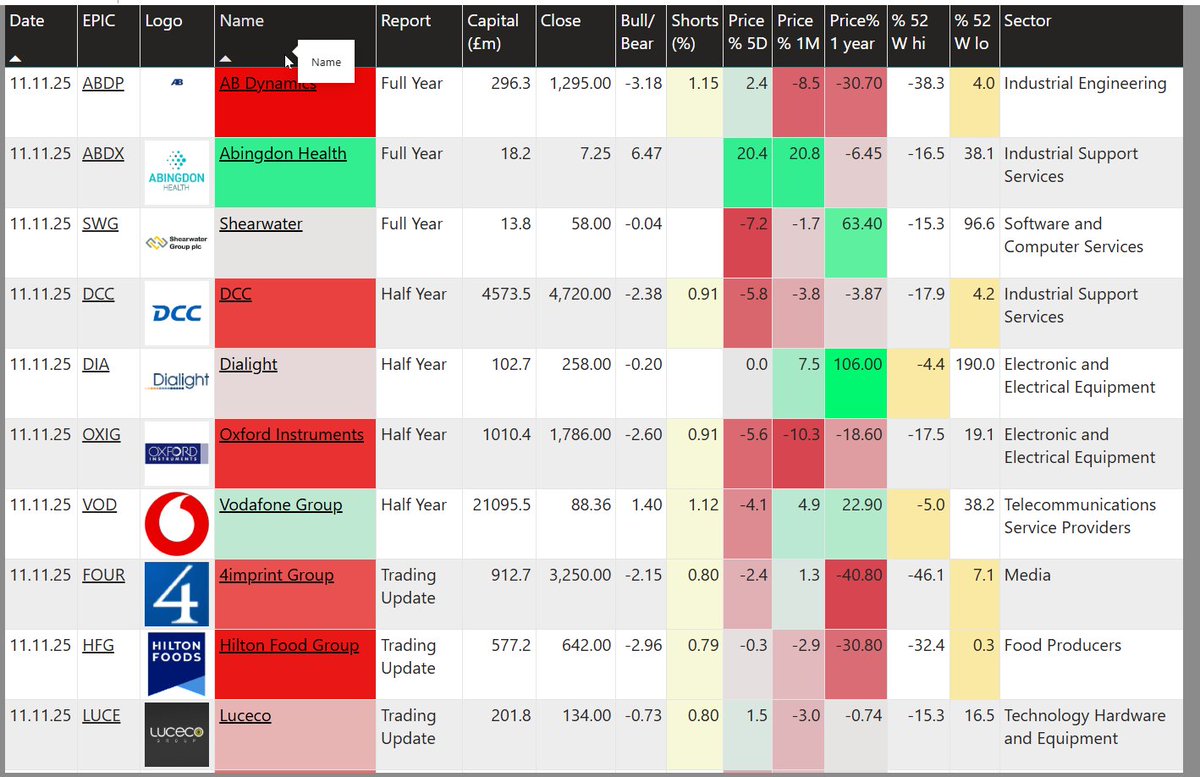Open the AB Dynamics name link
Screen dimensions: 1200x777
[268, 84]
